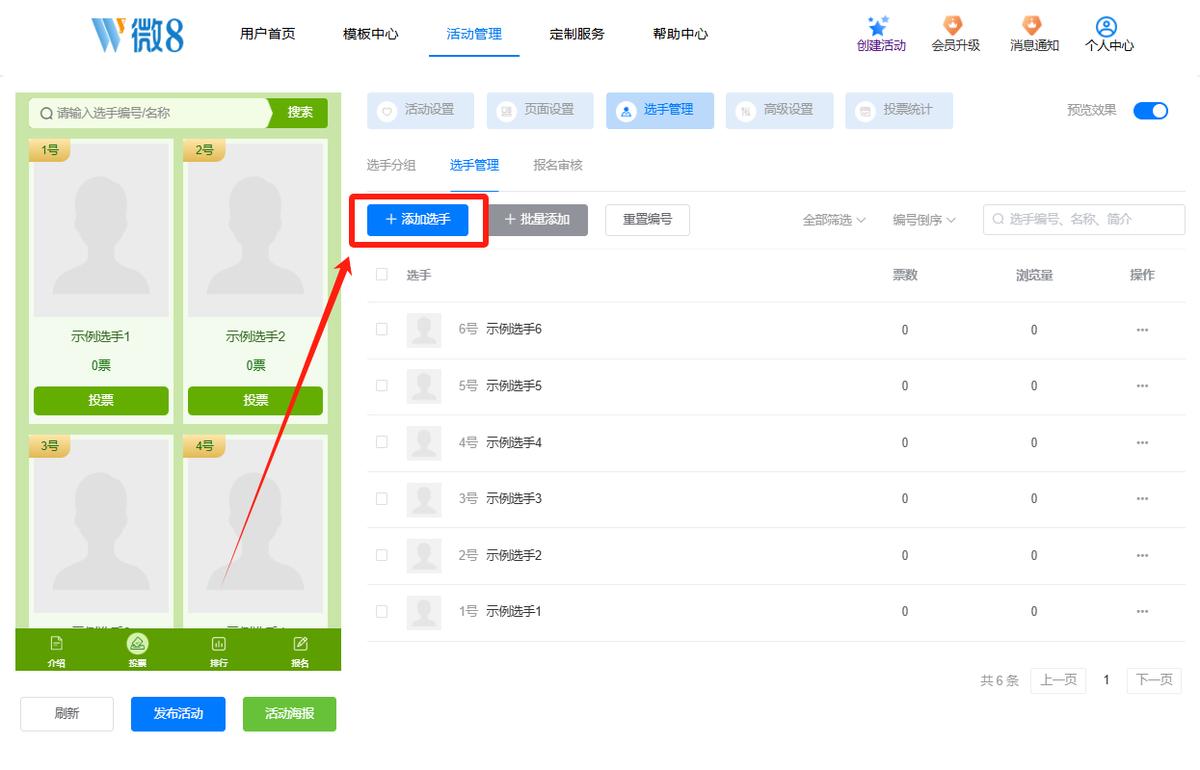Open 个人中心 profile icon
The height and width of the screenshot is (770, 1200).
click(1106, 27)
